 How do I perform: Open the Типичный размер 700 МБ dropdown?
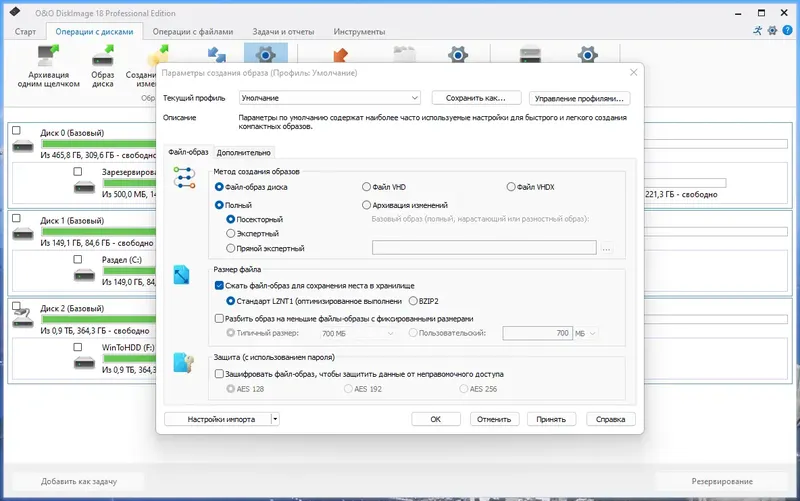[x=358, y=333]
